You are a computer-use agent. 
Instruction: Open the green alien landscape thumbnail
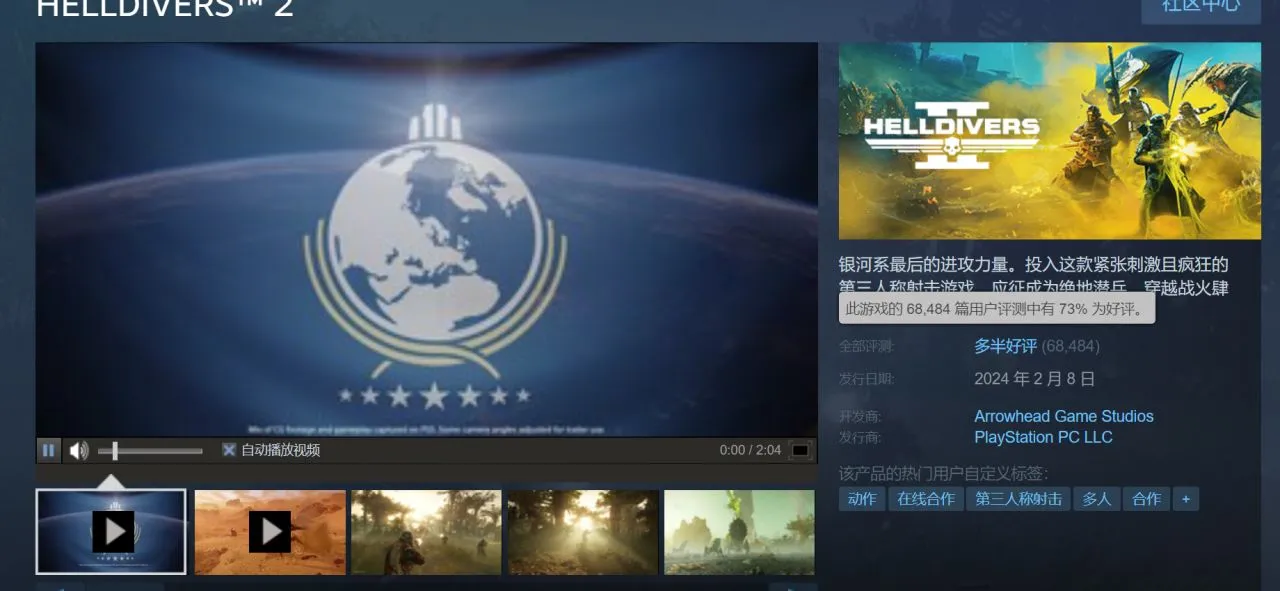(x=739, y=532)
